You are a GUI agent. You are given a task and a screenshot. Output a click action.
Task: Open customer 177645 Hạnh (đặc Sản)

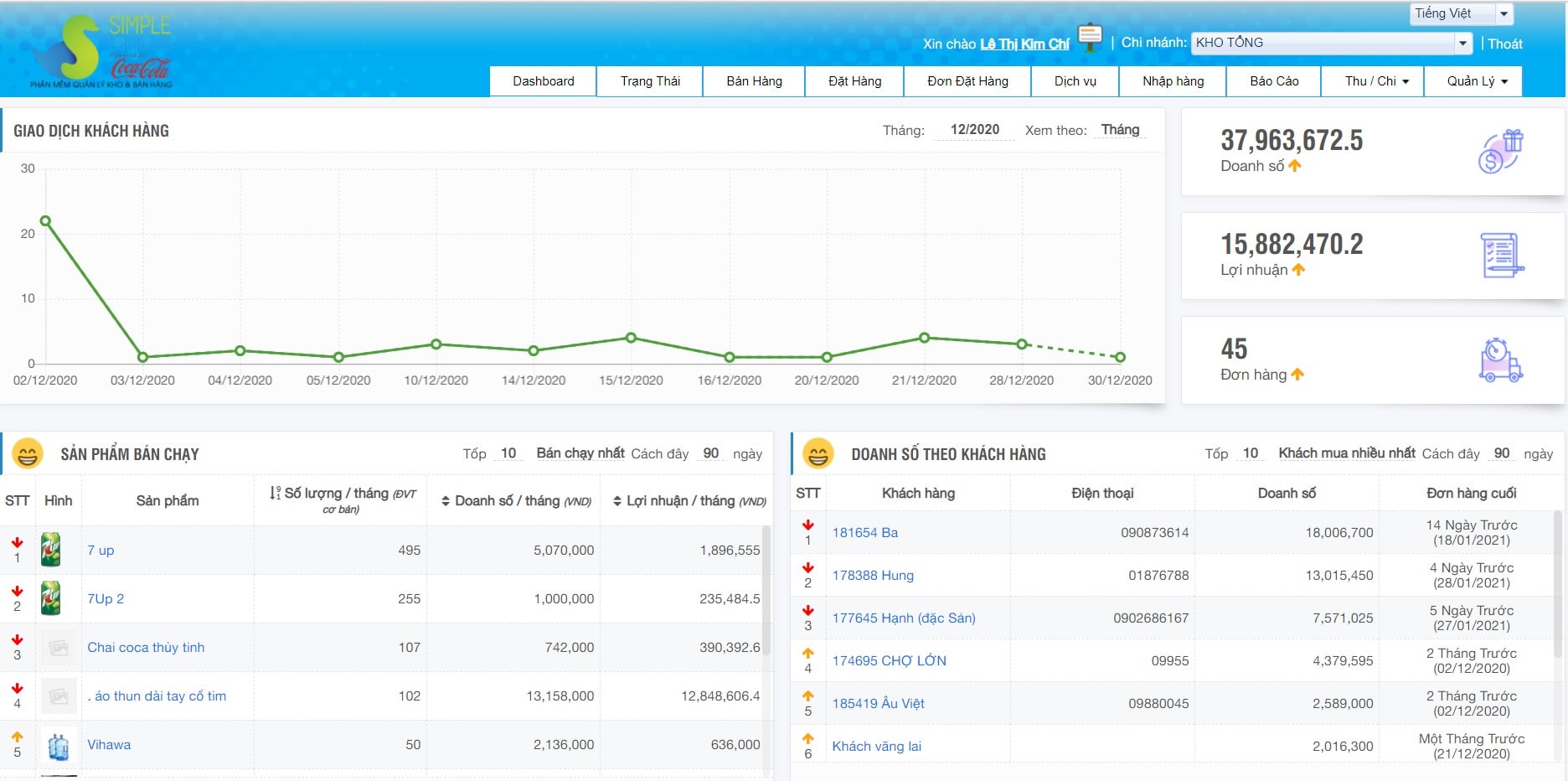click(x=904, y=618)
